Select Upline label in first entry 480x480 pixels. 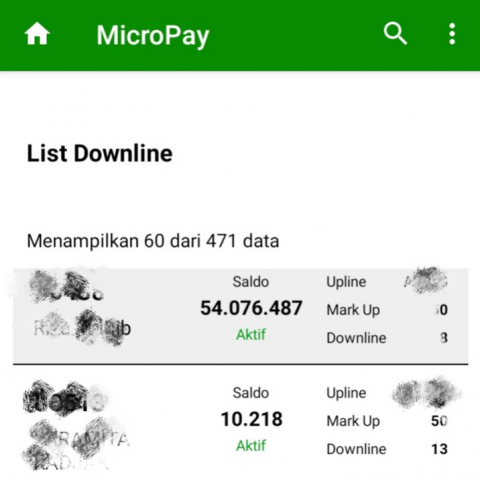346,282
